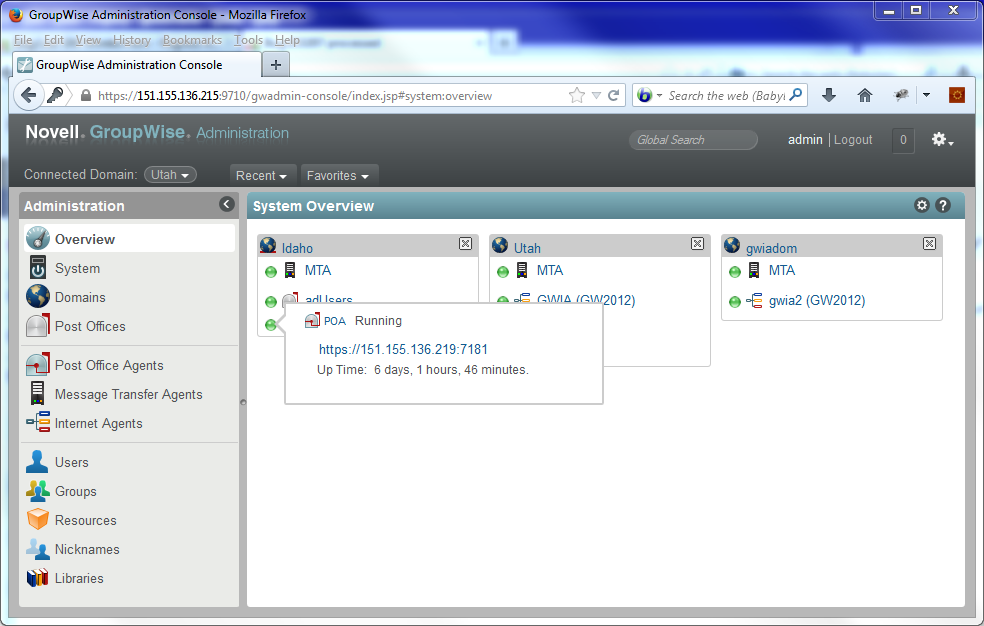Click the MTA server icon under Idaho
Image resolution: width=984 pixels, height=626 pixels.
pos(290,270)
